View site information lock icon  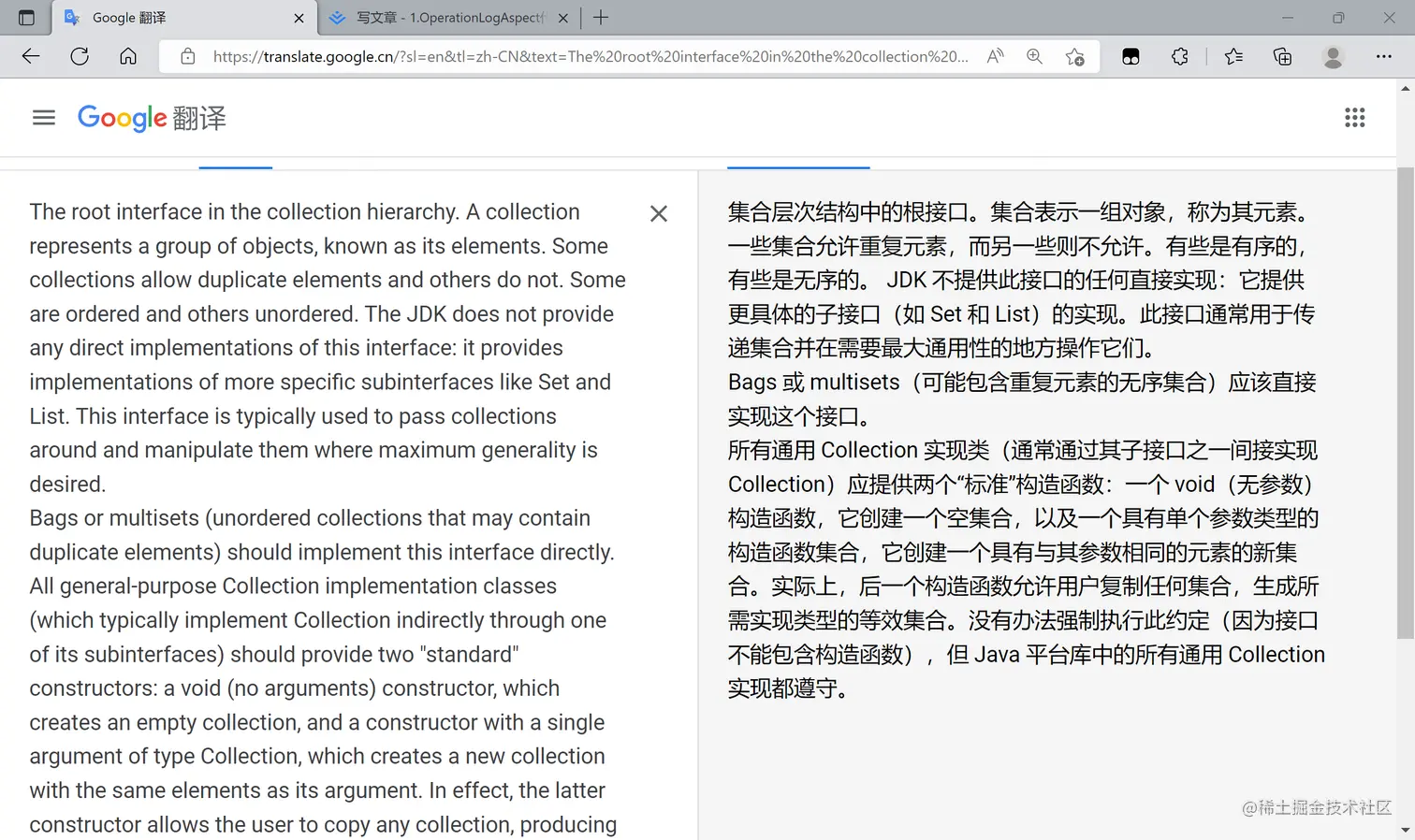click(187, 56)
